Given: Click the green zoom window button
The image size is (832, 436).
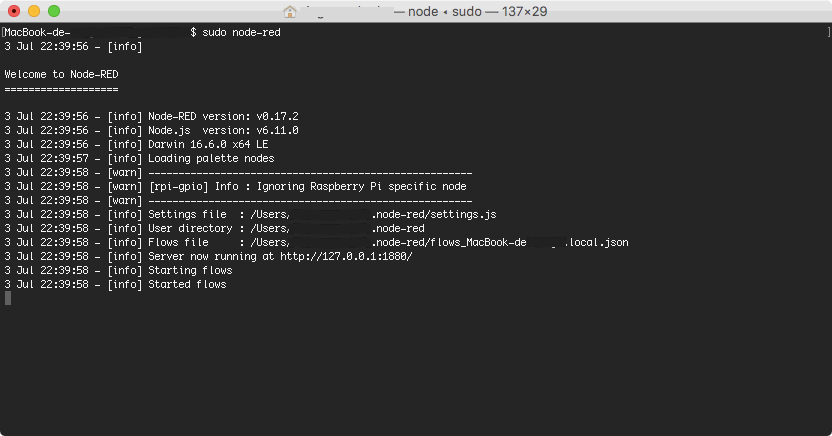Looking at the screenshot, I should [x=54, y=11].
